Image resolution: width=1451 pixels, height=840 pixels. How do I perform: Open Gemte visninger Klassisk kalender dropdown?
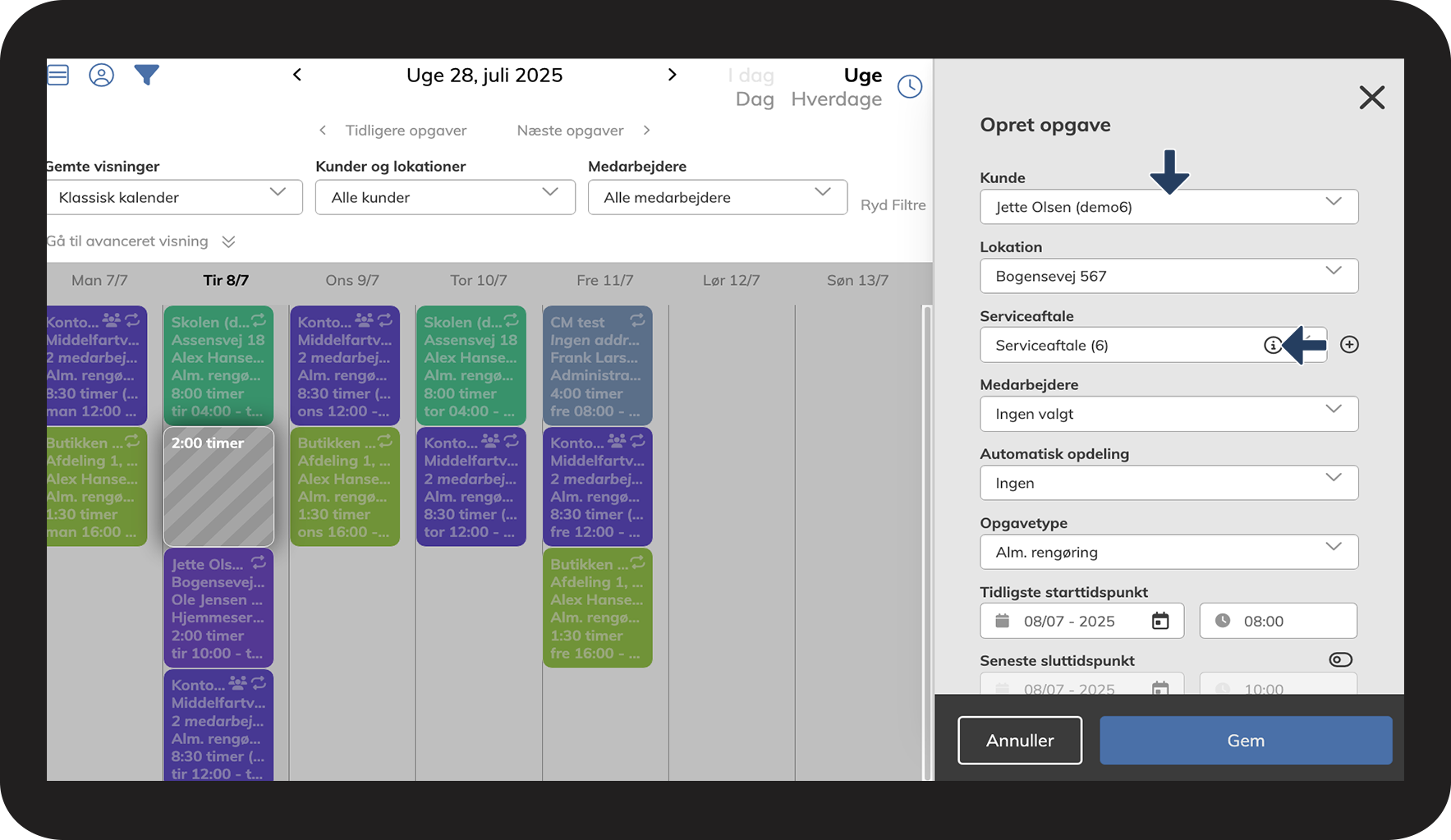(175, 197)
